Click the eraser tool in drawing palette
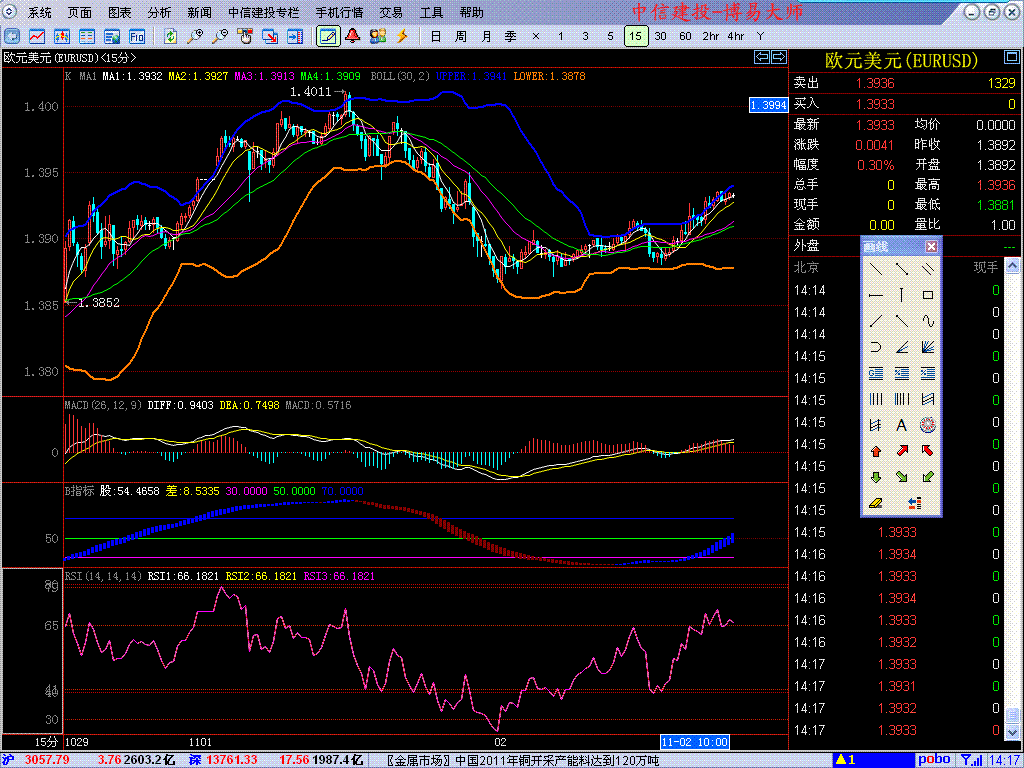Screen dimensions: 1024x768 (x=875, y=503)
